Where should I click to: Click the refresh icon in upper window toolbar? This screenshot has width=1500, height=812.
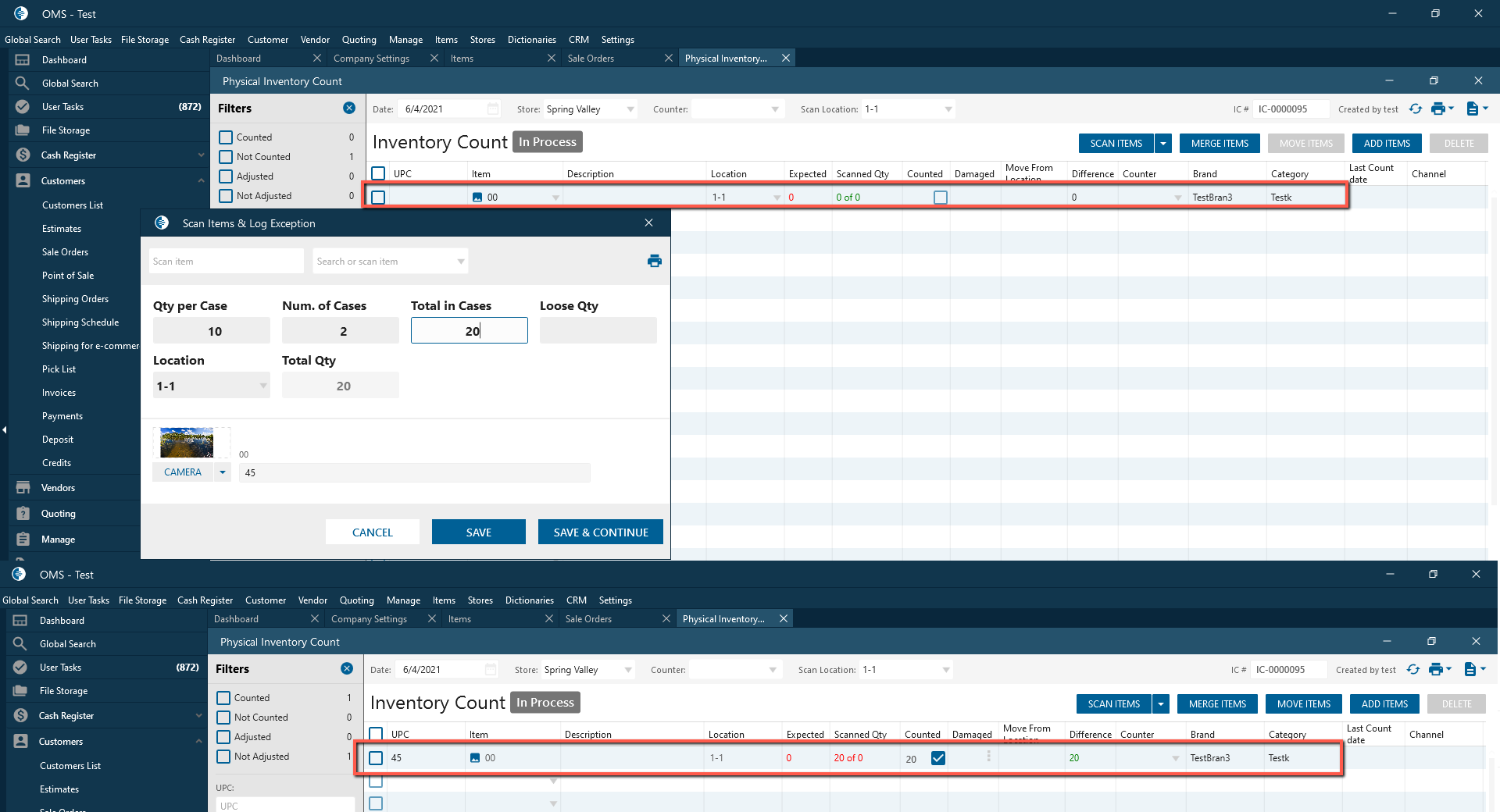click(x=1416, y=109)
